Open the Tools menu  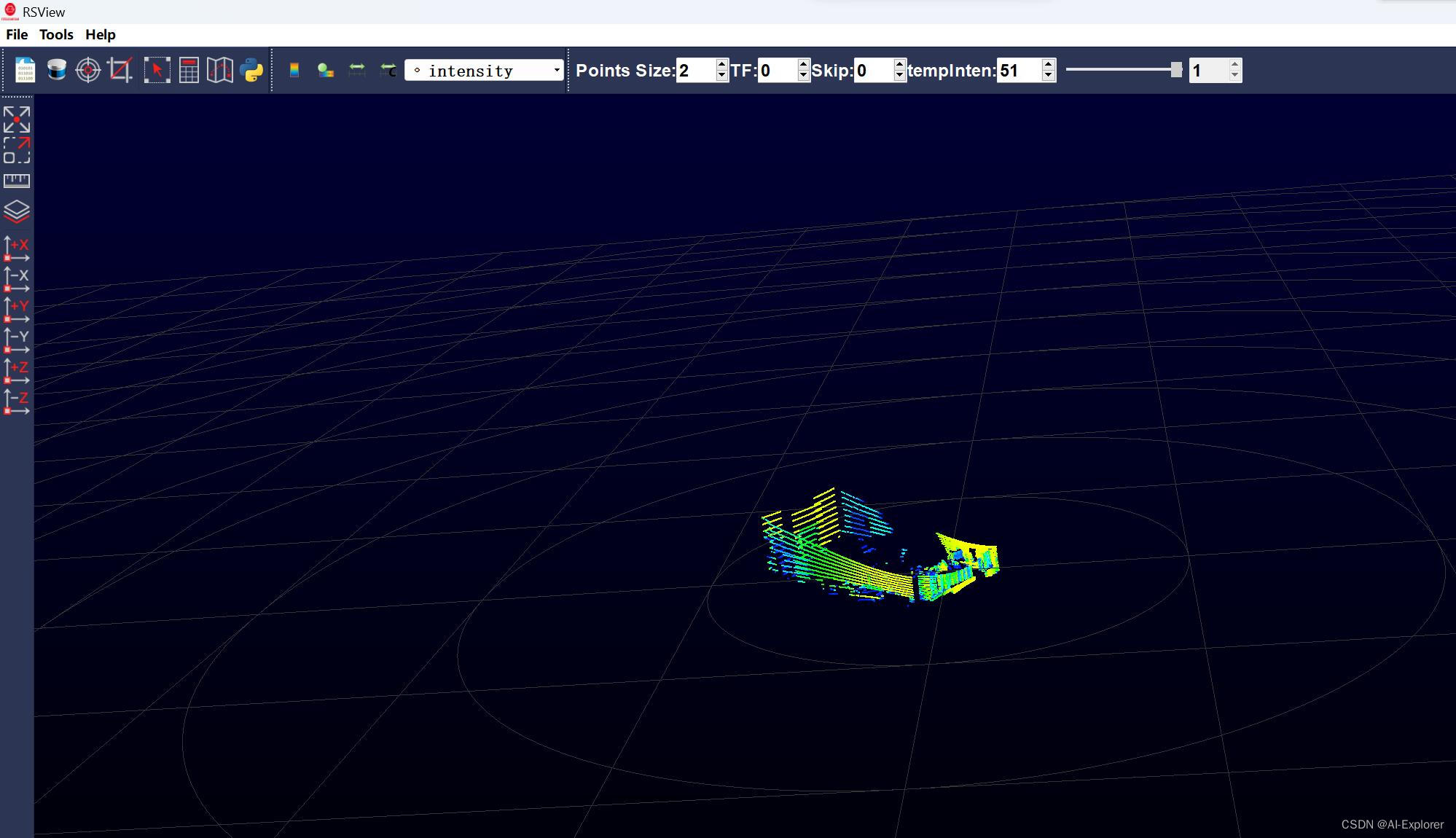pyautogui.click(x=56, y=35)
